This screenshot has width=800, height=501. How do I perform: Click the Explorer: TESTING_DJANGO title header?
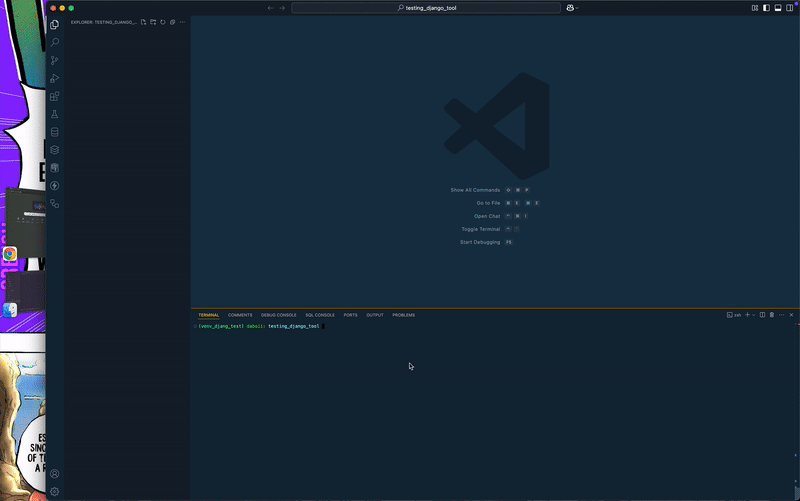104,22
